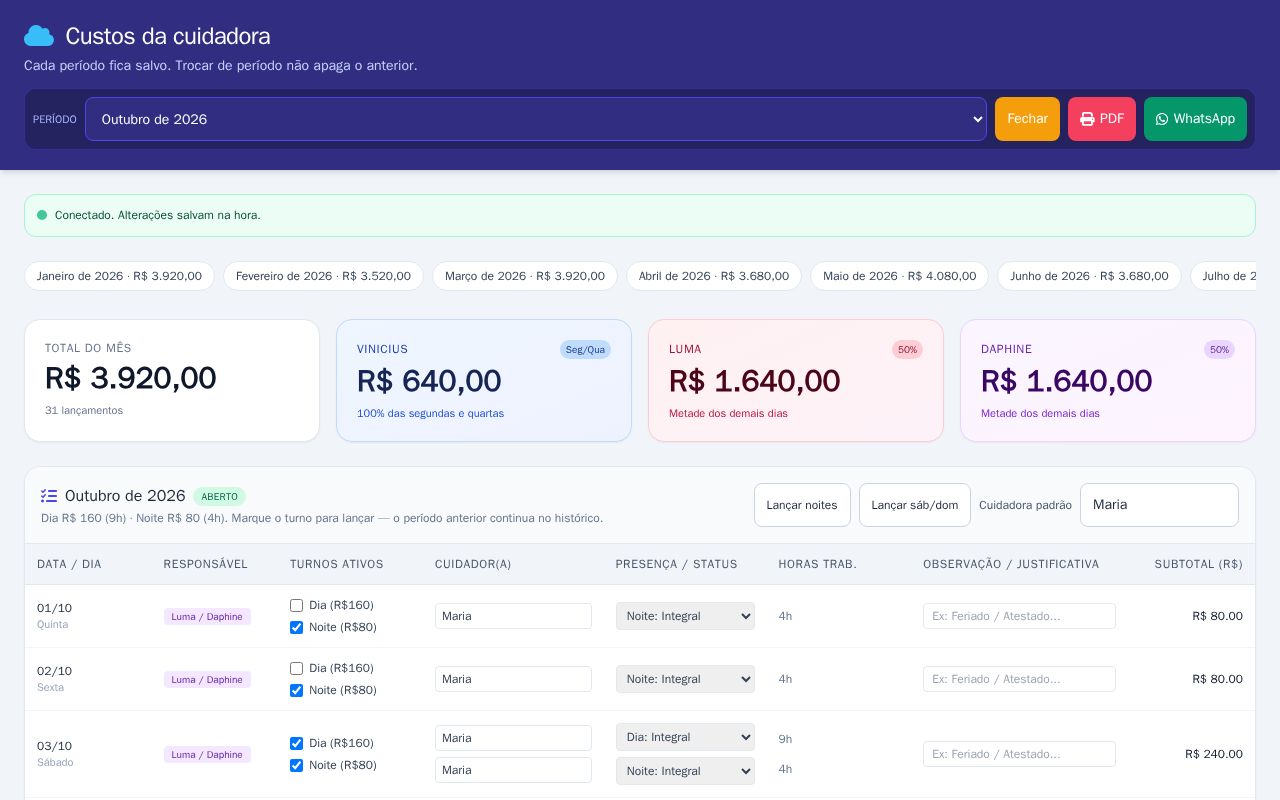The image size is (1280, 800).
Task: Click the checklist icon beside Outubro de 2026
Action: pyautogui.click(x=49, y=496)
